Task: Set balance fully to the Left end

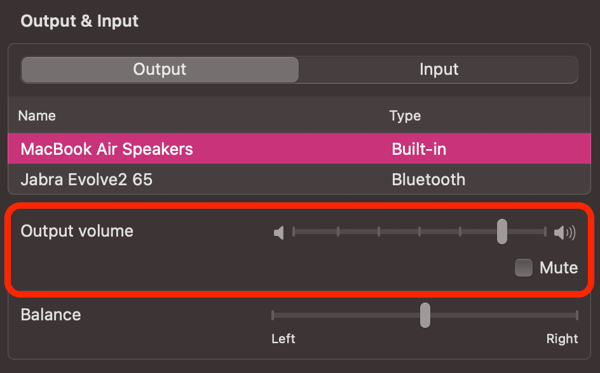Action: tap(272, 315)
